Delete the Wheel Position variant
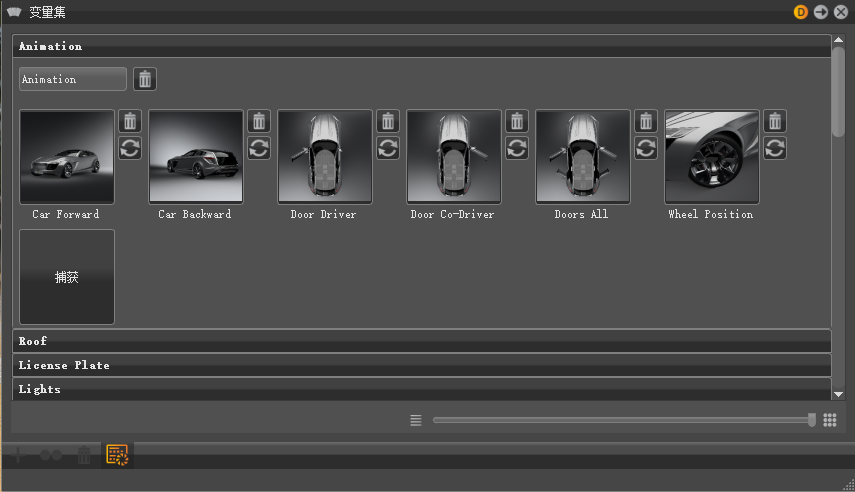Screen dimensions: 855x492 (x=775, y=121)
